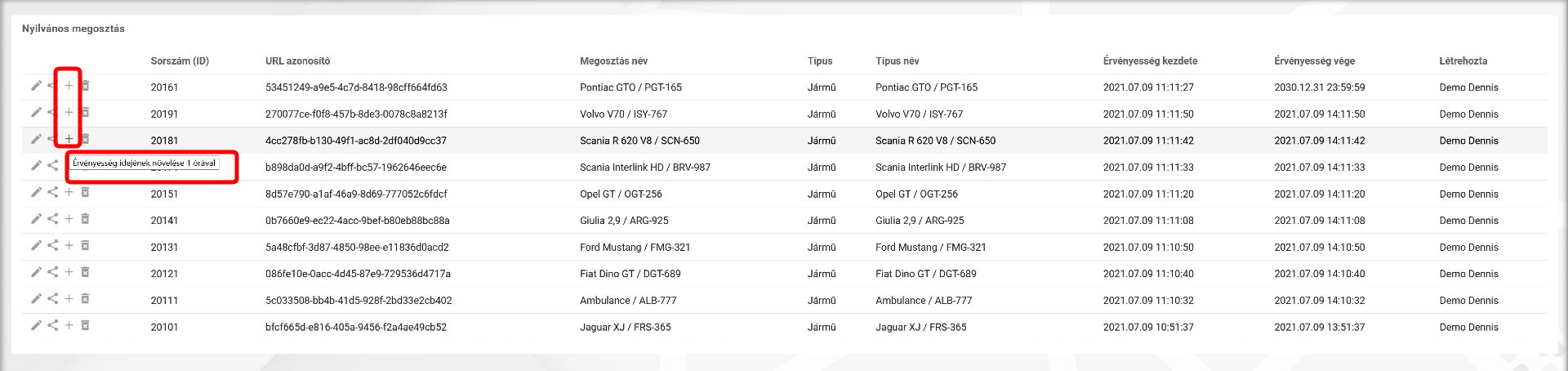Click share icon on Fiat Dino row 20121
Image resolution: width=1568 pixels, height=371 pixels.
(x=52, y=272)
